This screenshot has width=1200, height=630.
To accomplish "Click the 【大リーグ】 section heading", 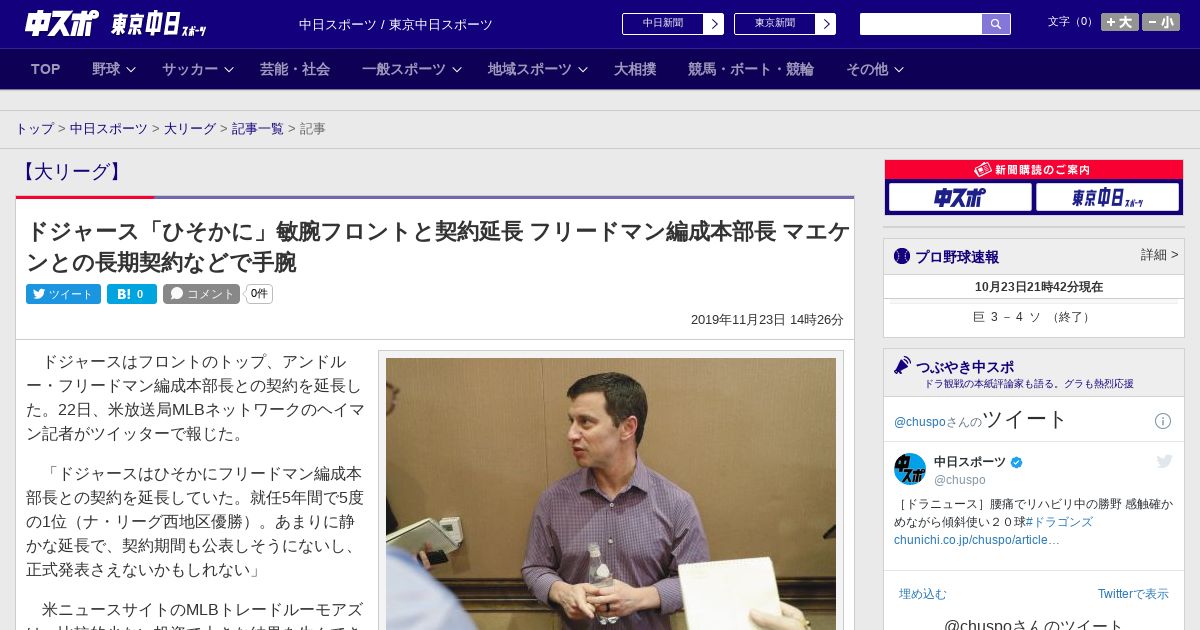I will [72, 172].
